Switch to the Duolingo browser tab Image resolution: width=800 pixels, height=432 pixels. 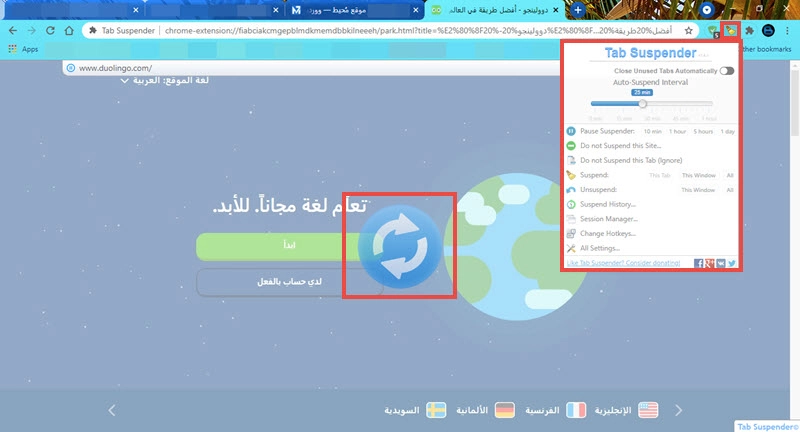point(495,10)
